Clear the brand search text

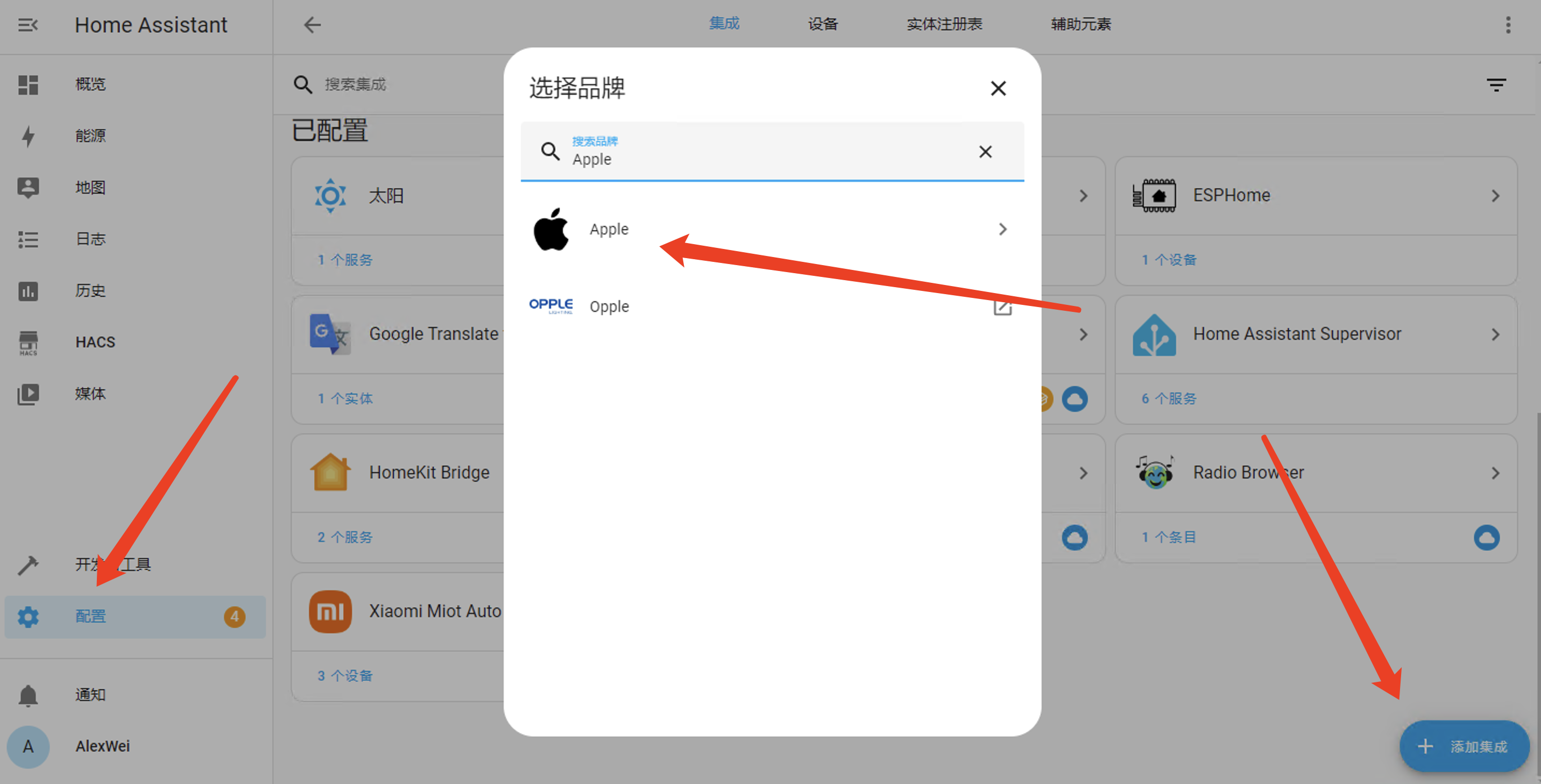pos(985,152)
